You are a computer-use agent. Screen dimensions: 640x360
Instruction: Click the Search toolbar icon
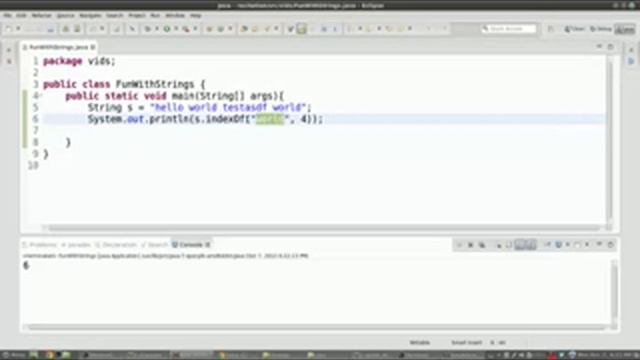point(267,29)
